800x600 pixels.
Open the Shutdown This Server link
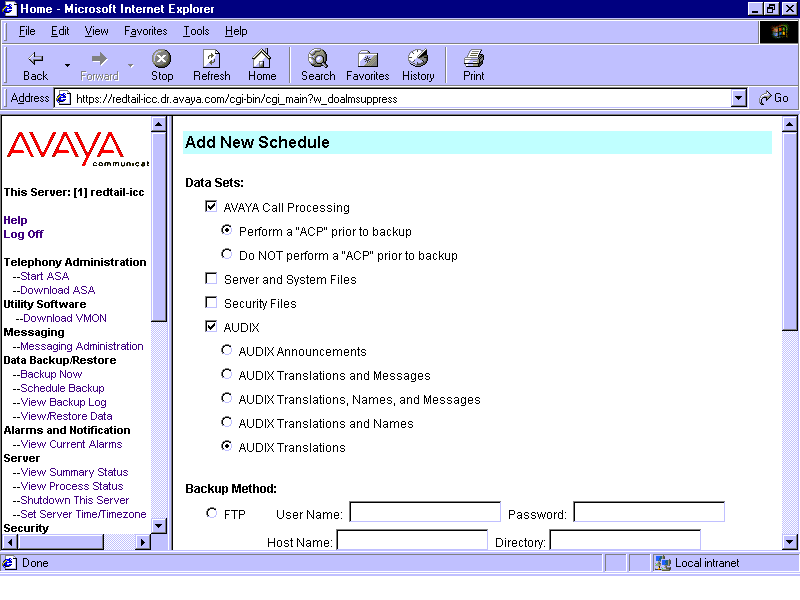click(x=74, y=501)
